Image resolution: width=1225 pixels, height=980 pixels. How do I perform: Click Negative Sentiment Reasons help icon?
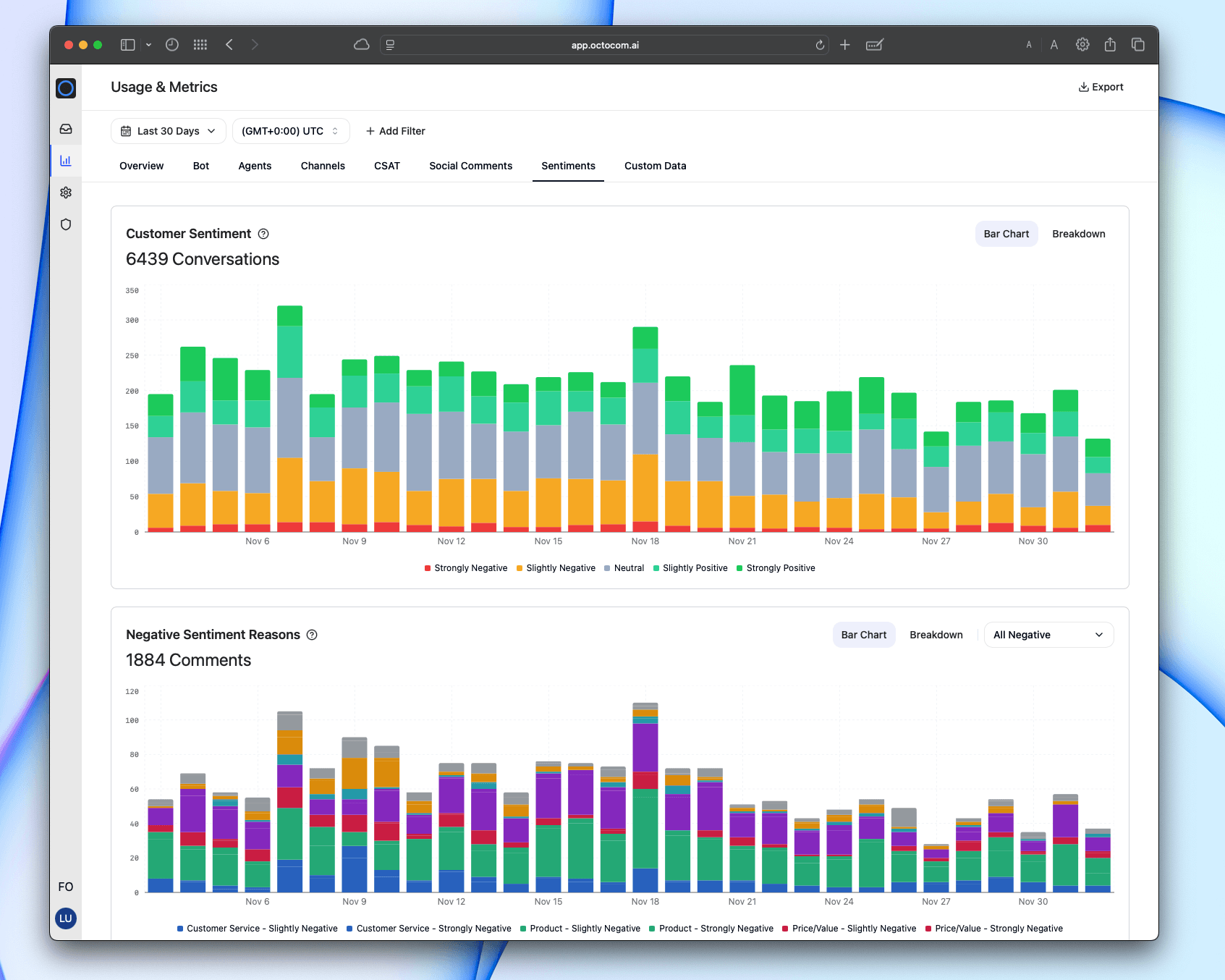(x=312, y=635)
